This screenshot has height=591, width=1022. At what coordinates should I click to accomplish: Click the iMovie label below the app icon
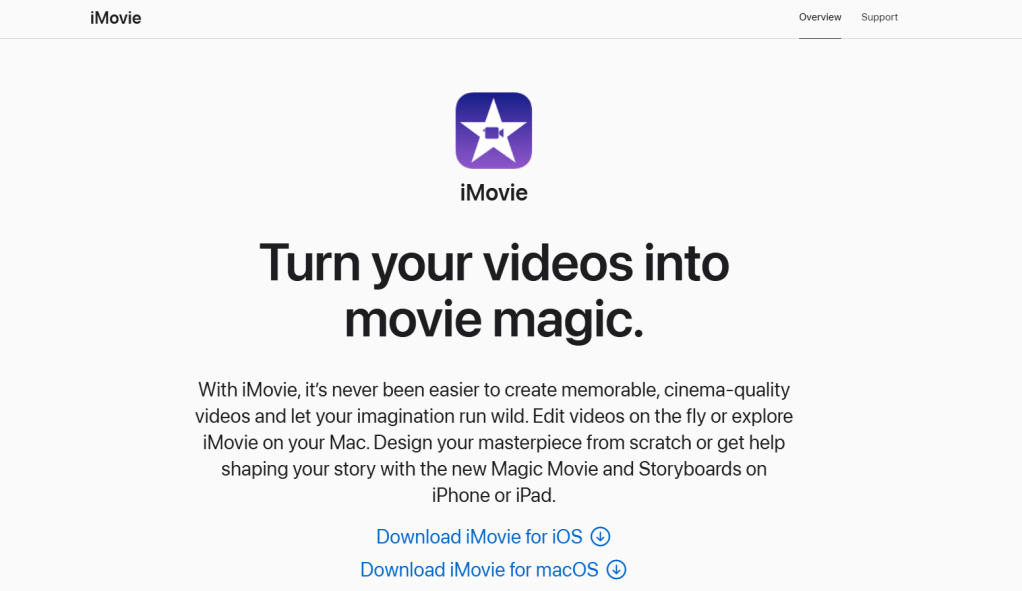coord(493,192)
